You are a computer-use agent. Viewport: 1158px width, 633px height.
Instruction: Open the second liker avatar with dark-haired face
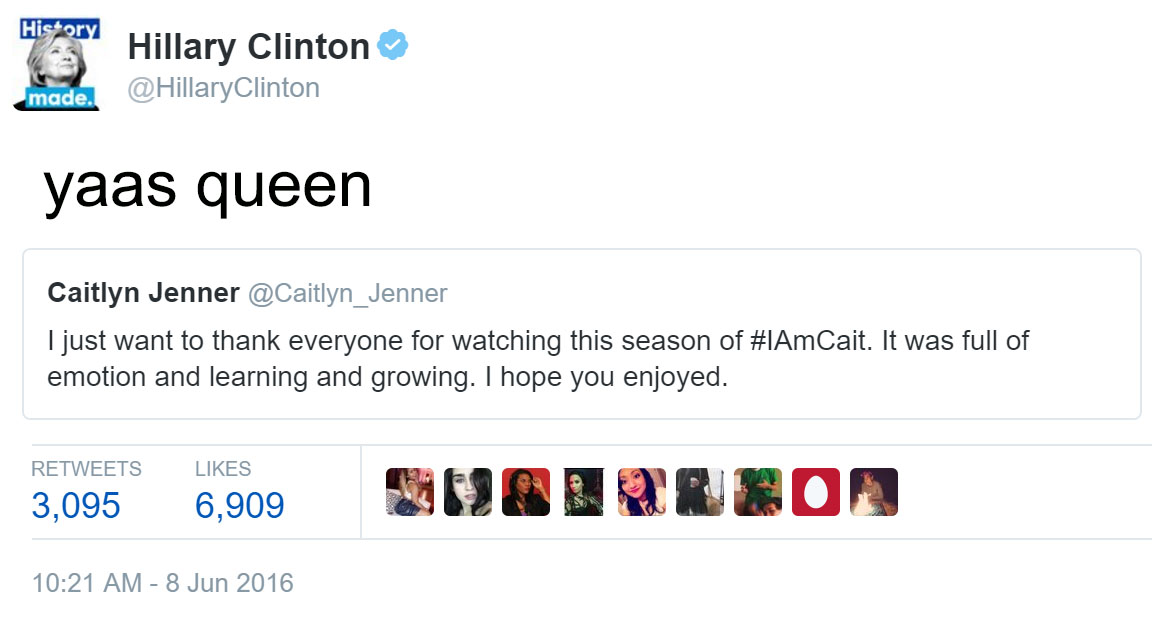pos(468,492)
